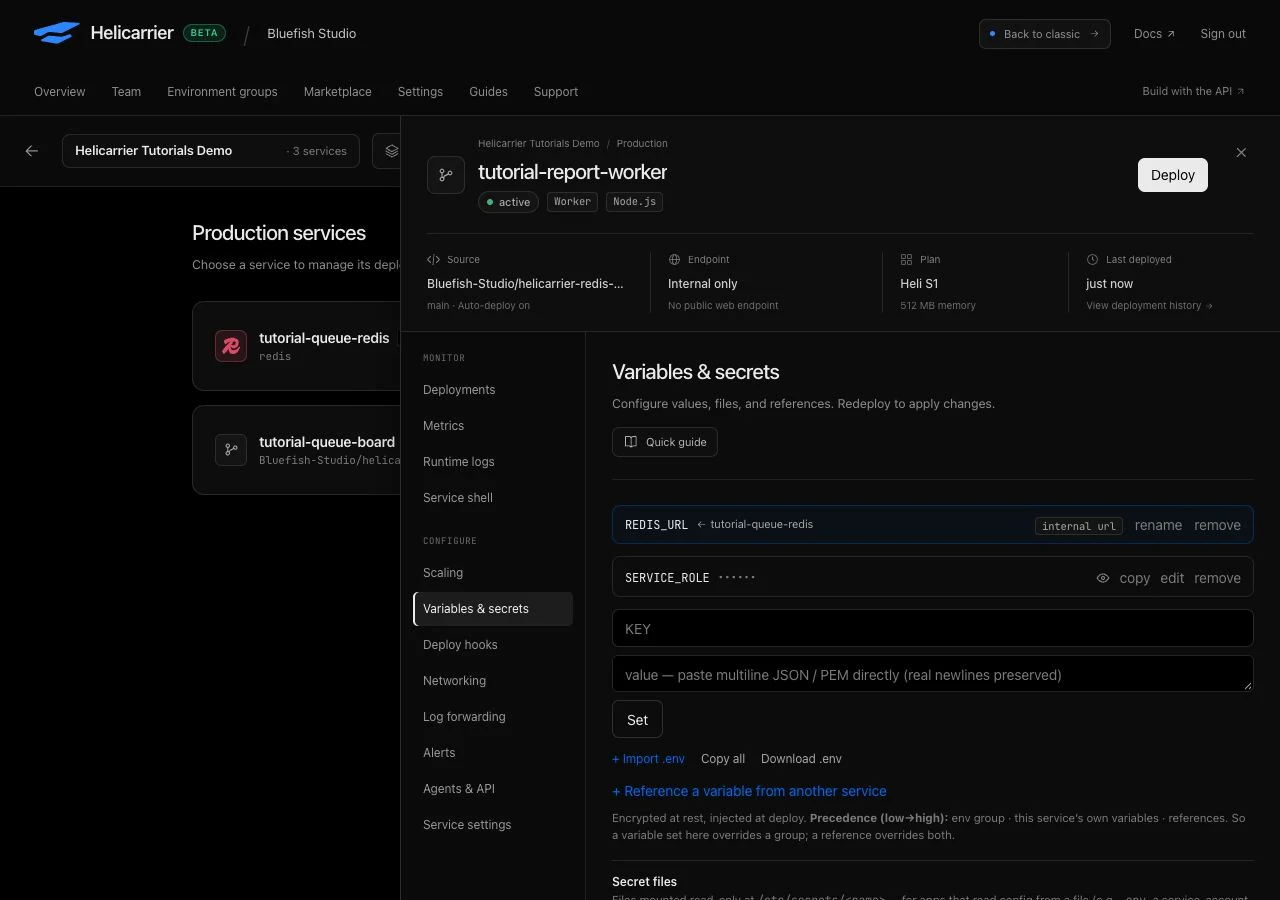Open the Settings tab in top navigation
Image resolution: width=1280 pixels, height=900 pixels.
[420, 91]
